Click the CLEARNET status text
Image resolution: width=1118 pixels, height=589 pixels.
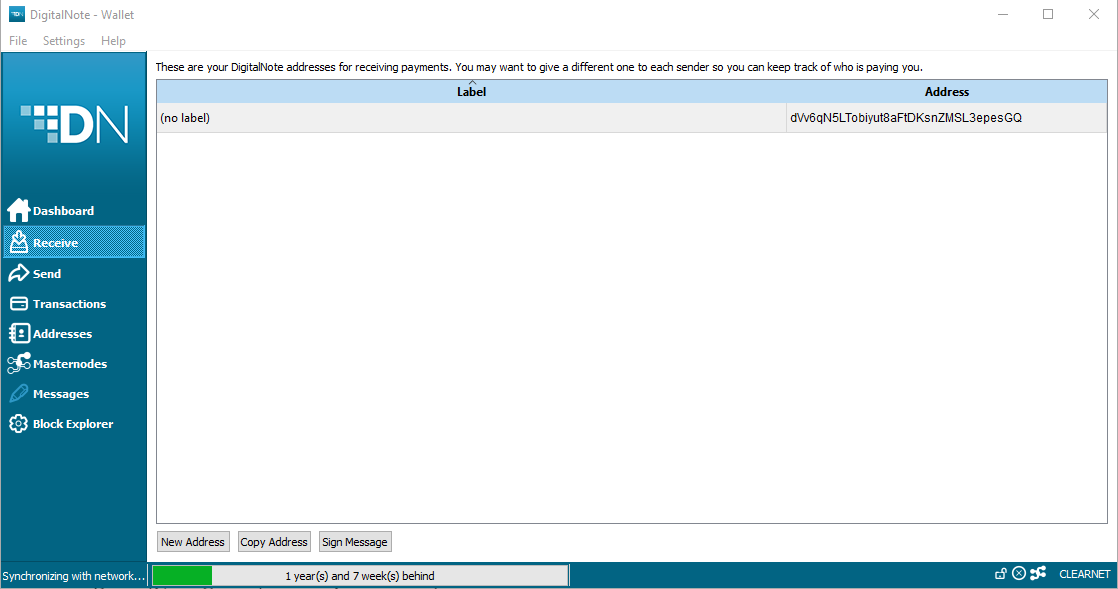click(1084, 574)
